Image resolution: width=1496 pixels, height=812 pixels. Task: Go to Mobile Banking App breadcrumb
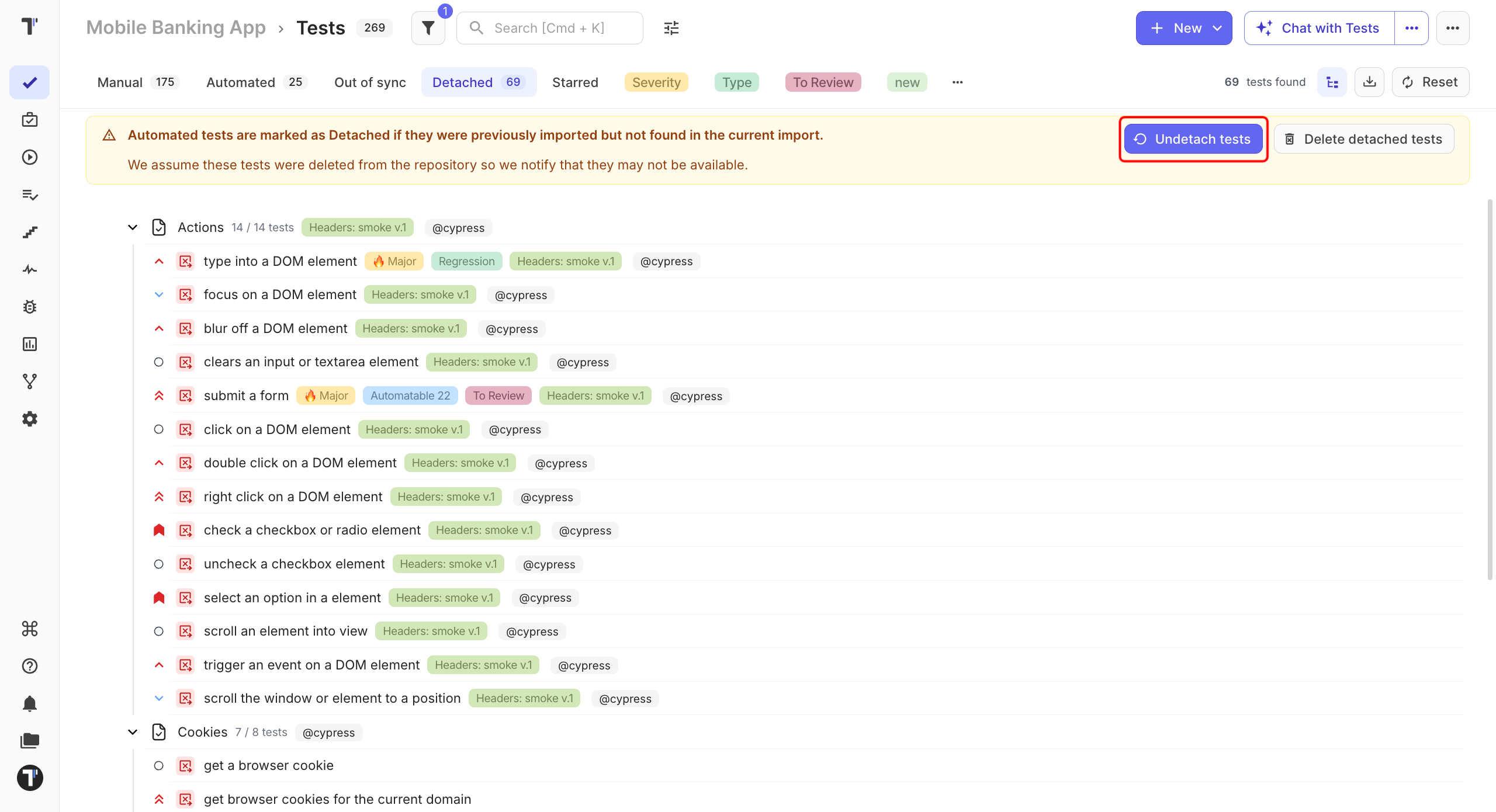[176, 27]
